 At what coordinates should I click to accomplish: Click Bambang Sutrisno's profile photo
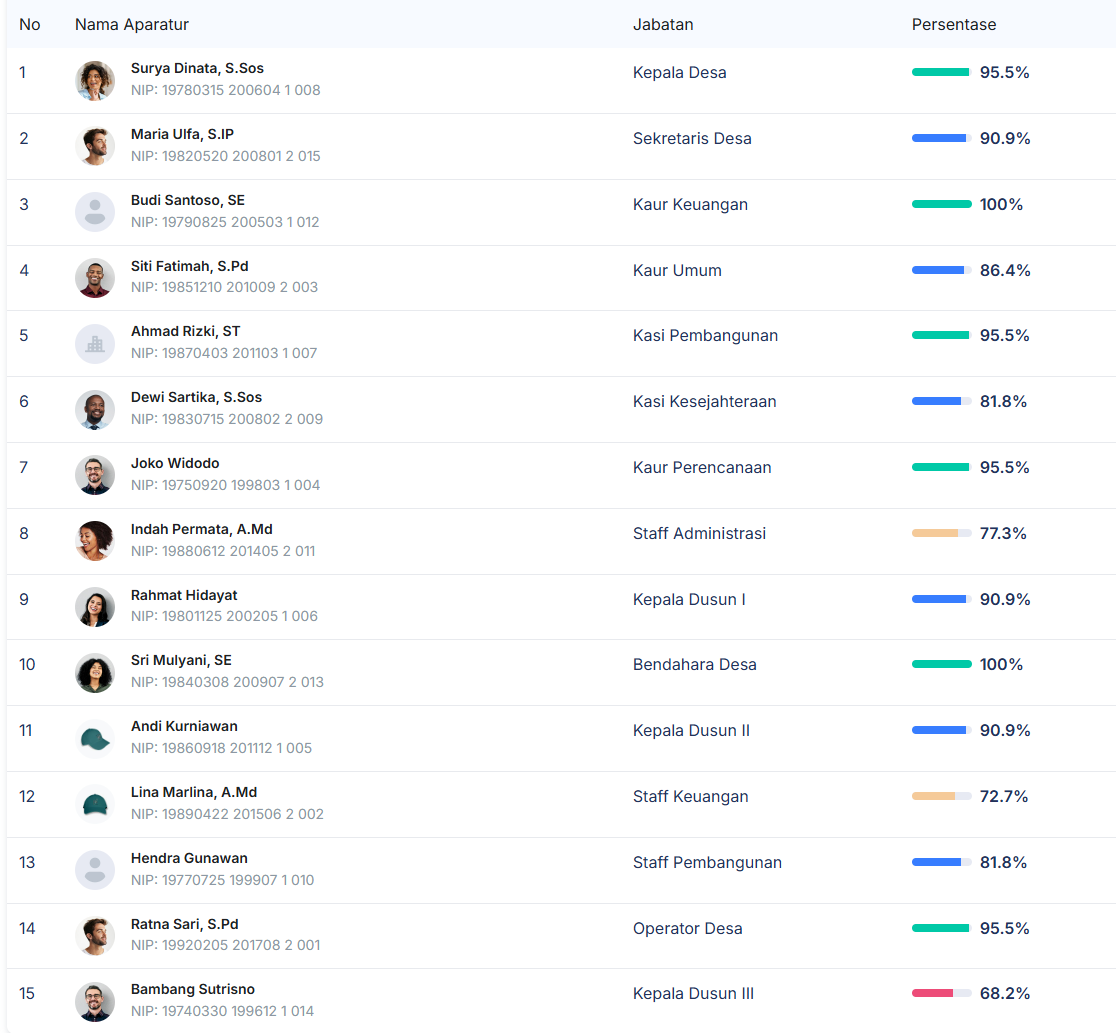[x=95, y=1001]
